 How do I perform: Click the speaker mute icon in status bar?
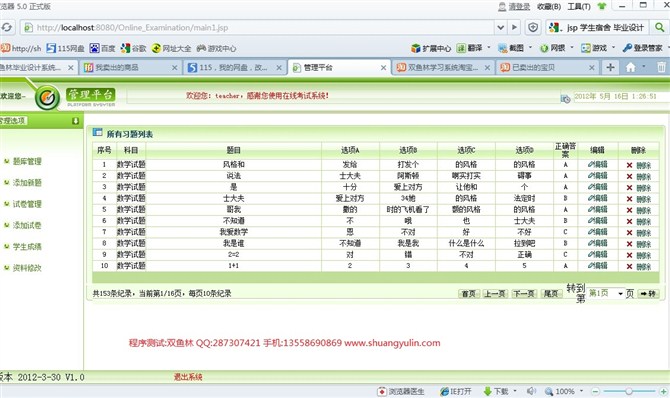[531, 391]
